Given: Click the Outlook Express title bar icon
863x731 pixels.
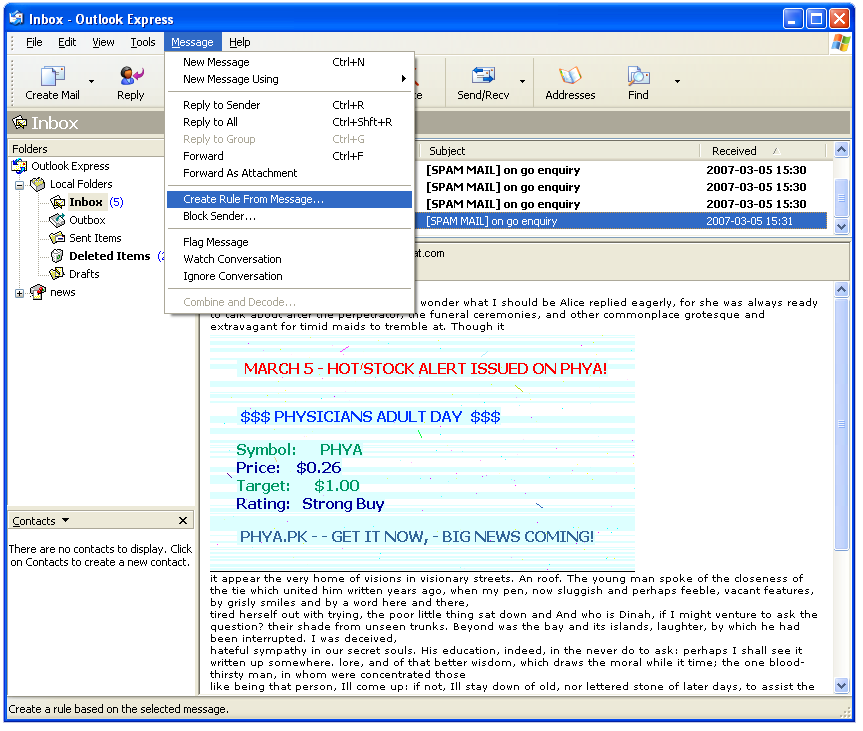Looking at the screenshot, I should pos(17,19).
